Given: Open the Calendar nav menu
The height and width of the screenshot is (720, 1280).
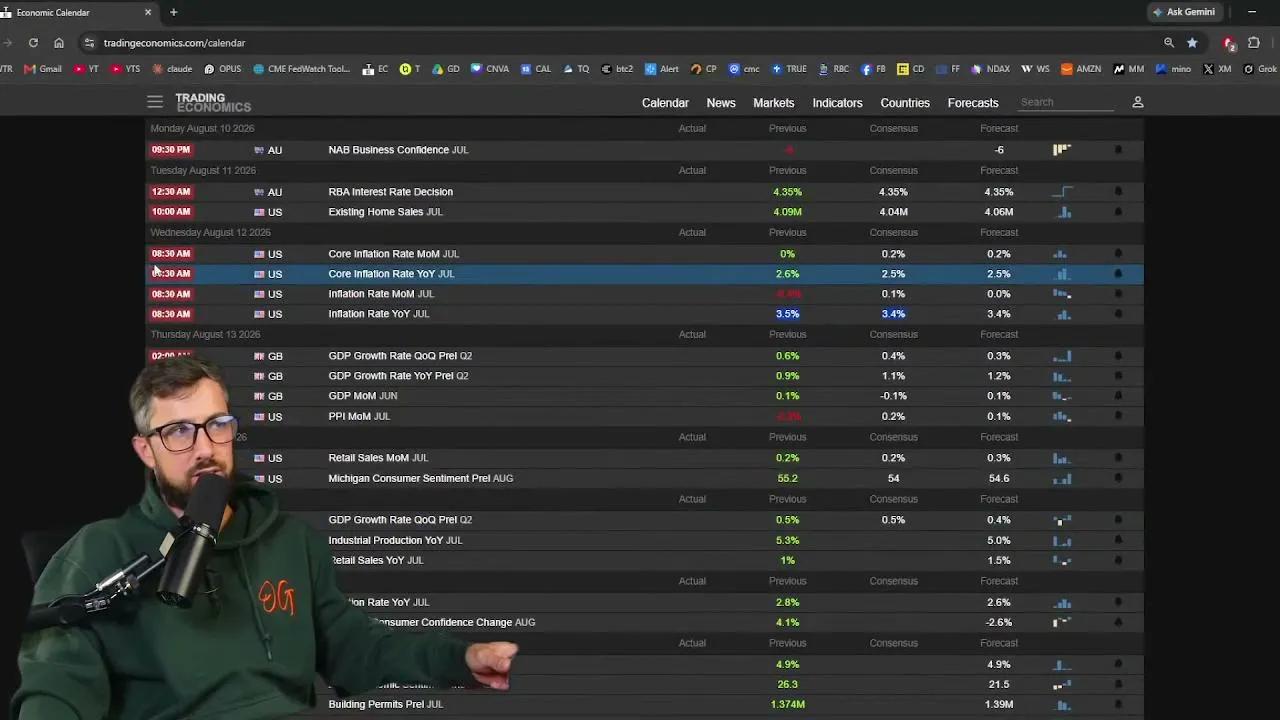Looking at the screenshot, I should (665, 103).
